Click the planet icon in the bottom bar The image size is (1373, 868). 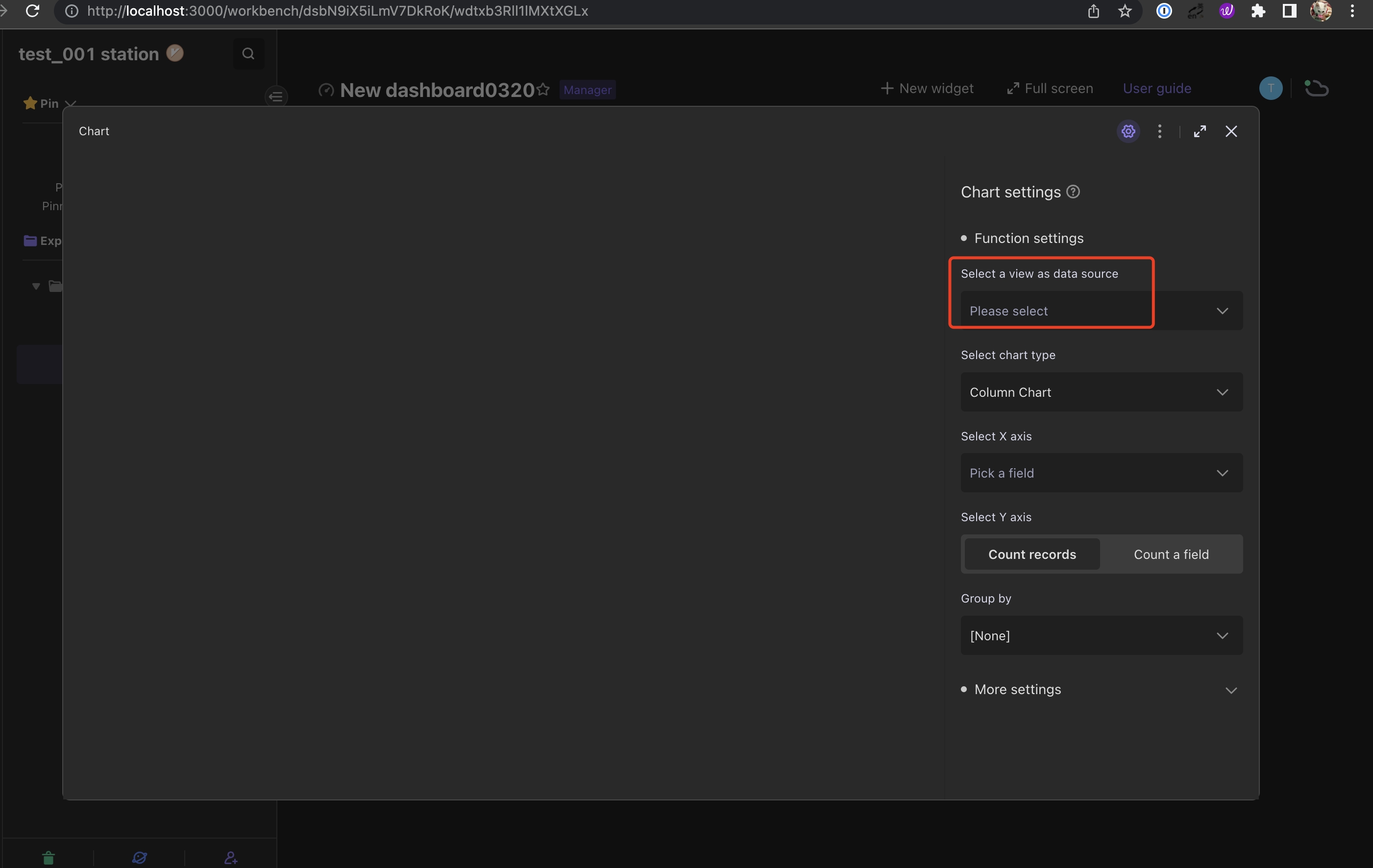click(x=139, y=857)
